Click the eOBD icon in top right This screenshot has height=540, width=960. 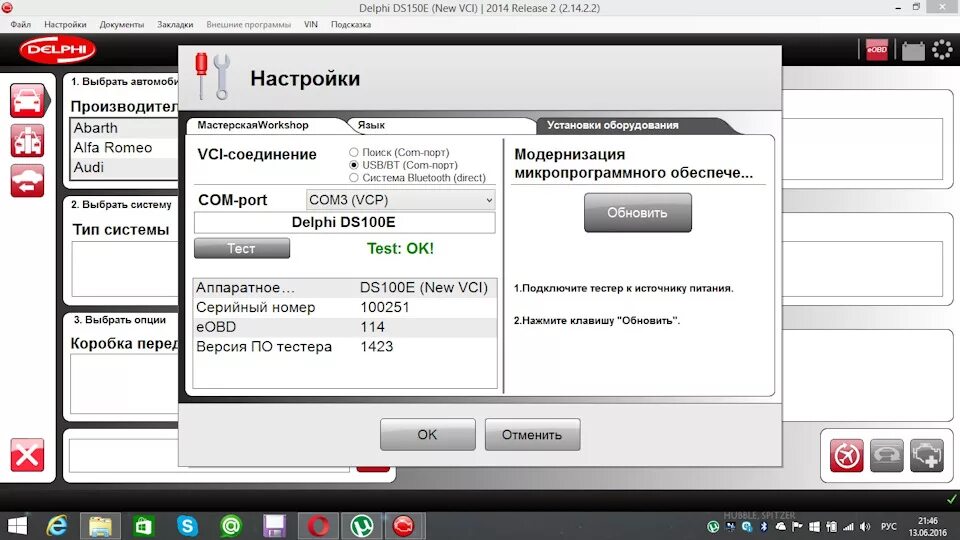[877, 50]
